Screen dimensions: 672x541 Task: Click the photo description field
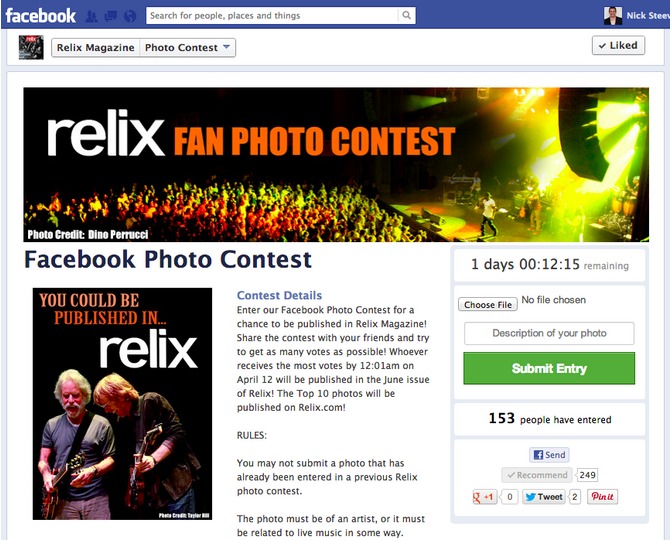point(549,333)
